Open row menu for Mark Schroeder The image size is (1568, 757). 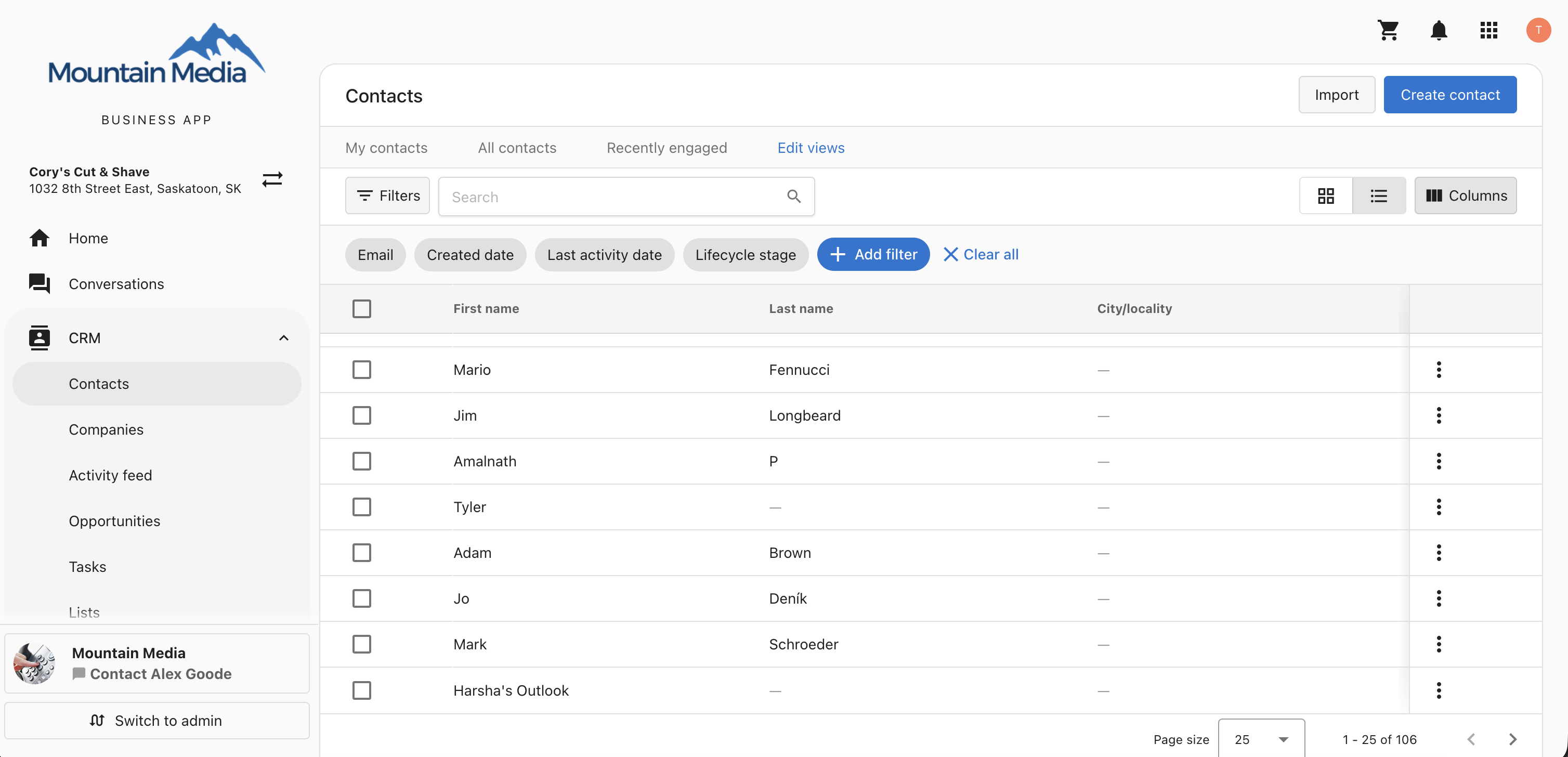[1439, 644]
